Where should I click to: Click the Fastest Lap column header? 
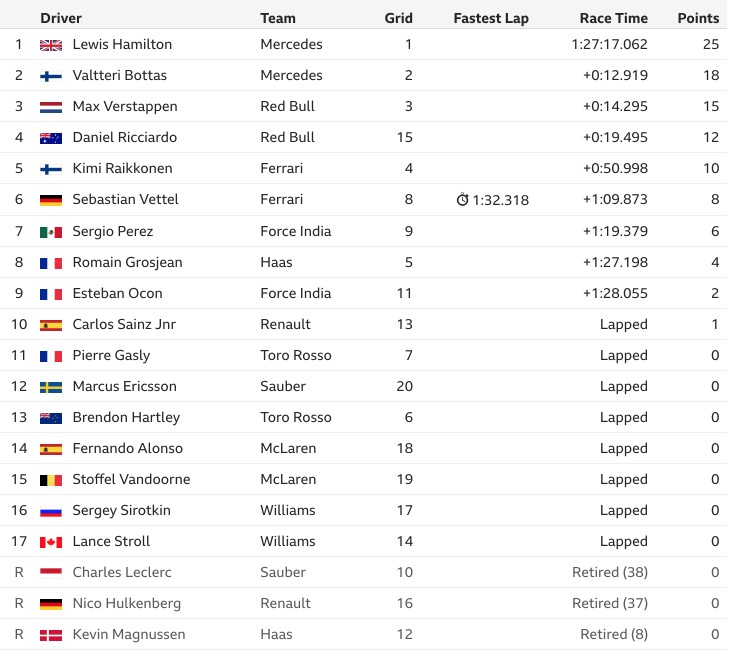point(491,18)
